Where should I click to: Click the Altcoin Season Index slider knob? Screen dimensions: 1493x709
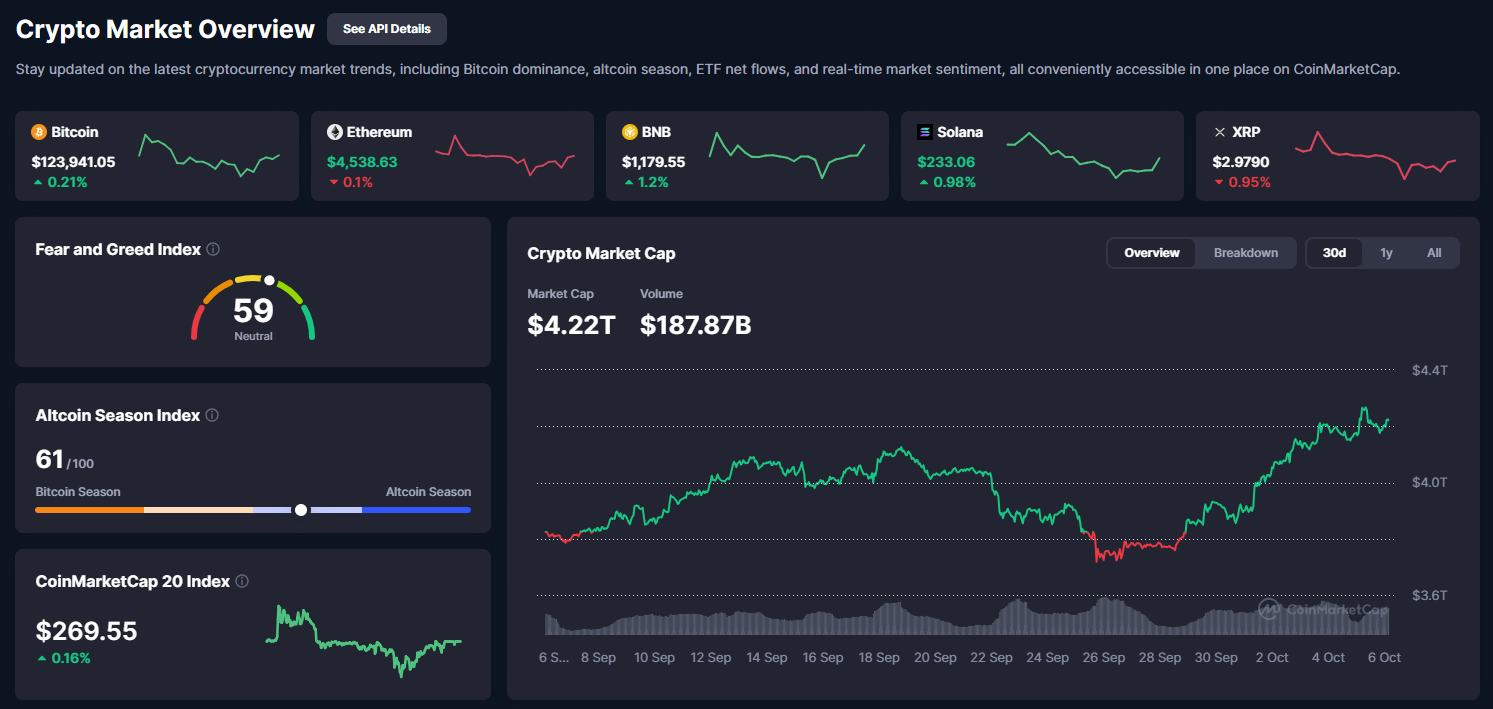pos(301,510)
